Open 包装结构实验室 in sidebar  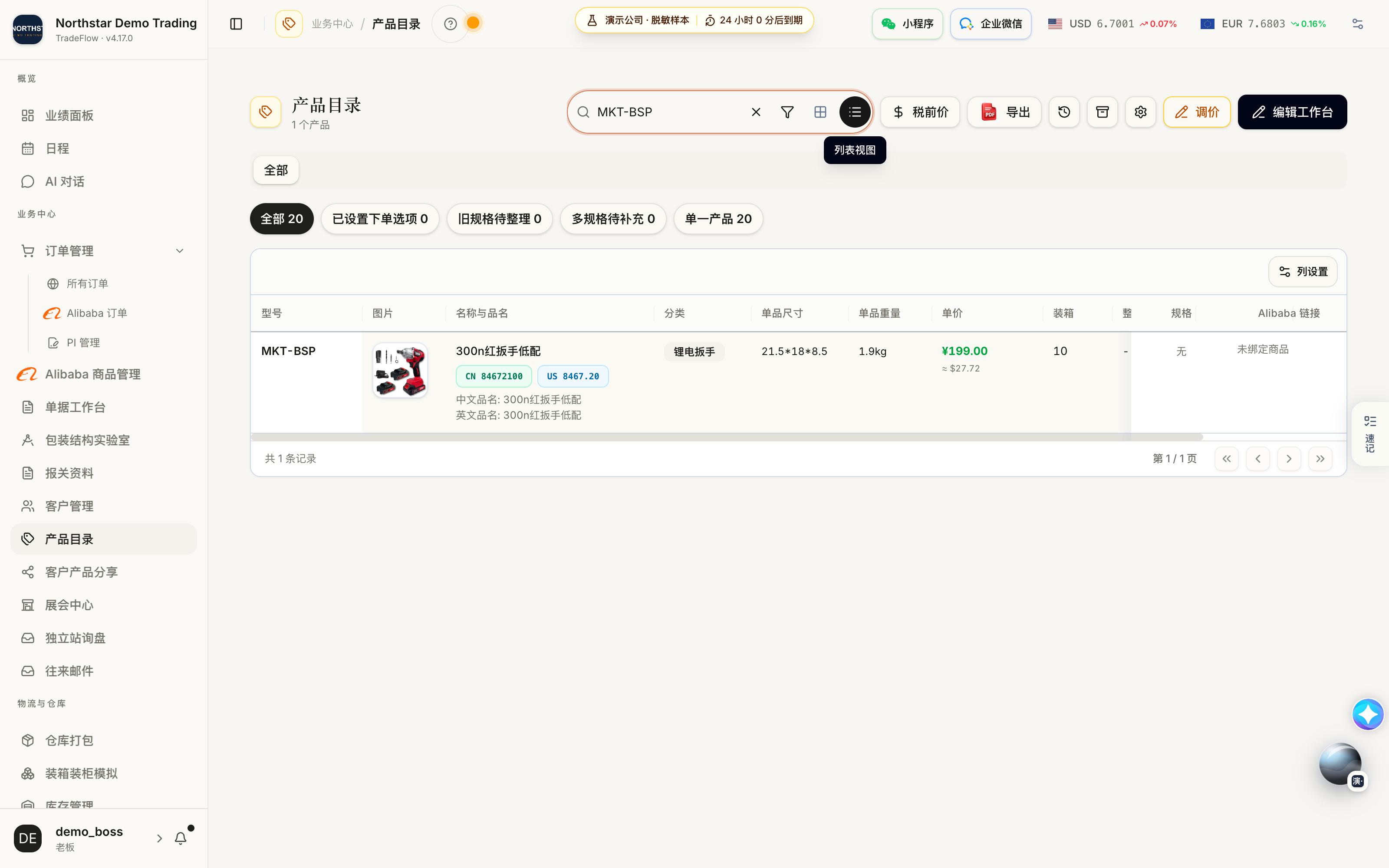103,441
